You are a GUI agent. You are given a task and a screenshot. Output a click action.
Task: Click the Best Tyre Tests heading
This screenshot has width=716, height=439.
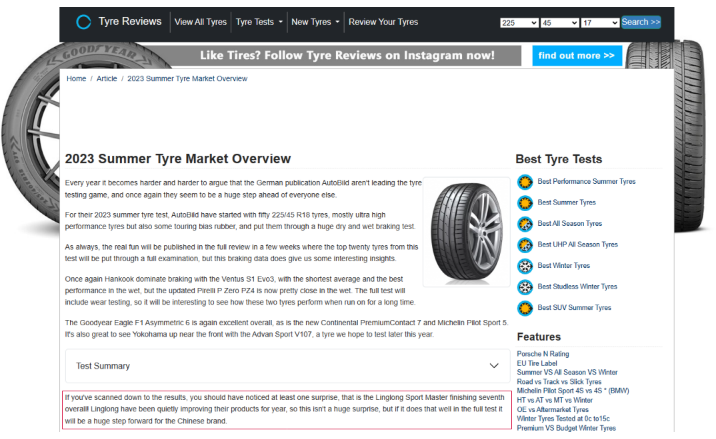tap(558, 159)
